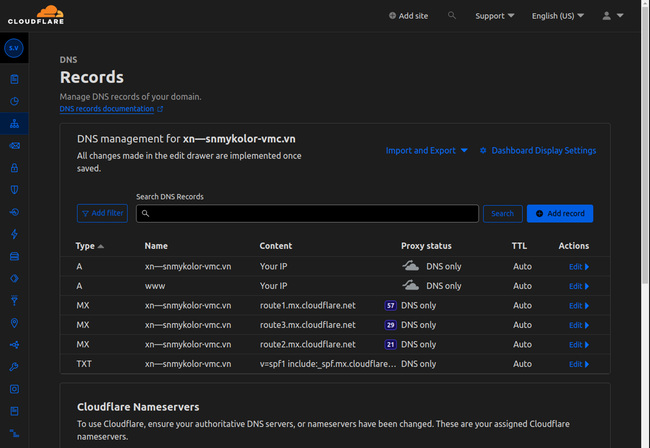
Task: Click priority 21 badge for route2
Action: (x=390, y=344)
